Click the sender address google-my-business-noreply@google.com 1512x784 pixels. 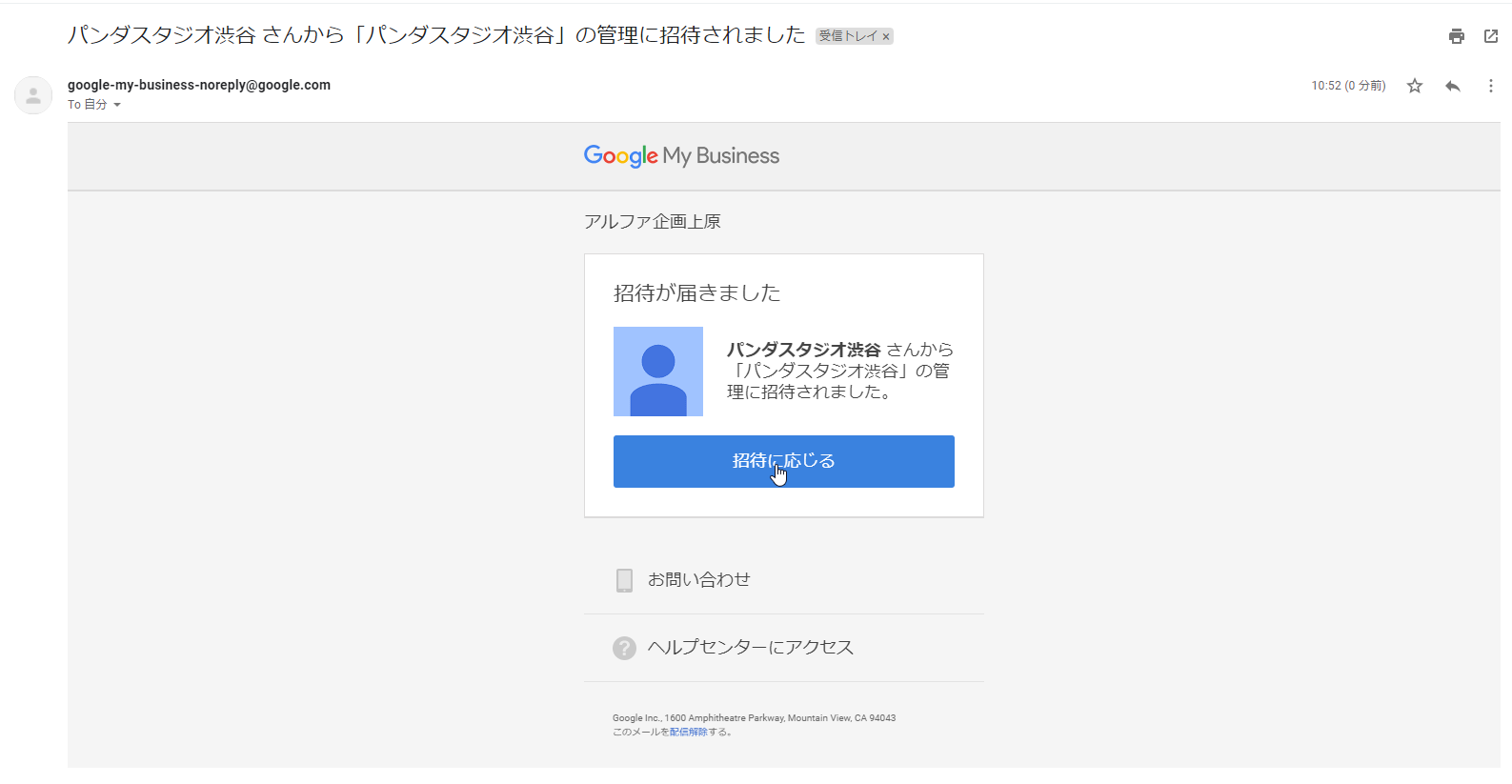[x=199, y=85]
